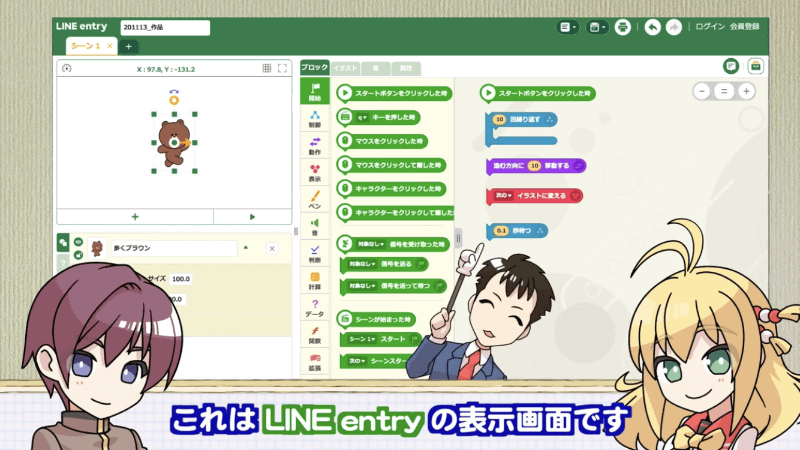Edit the project name 201113_作品 field
The height and width of the screenshot is (450, 800).
click(165, 28)
